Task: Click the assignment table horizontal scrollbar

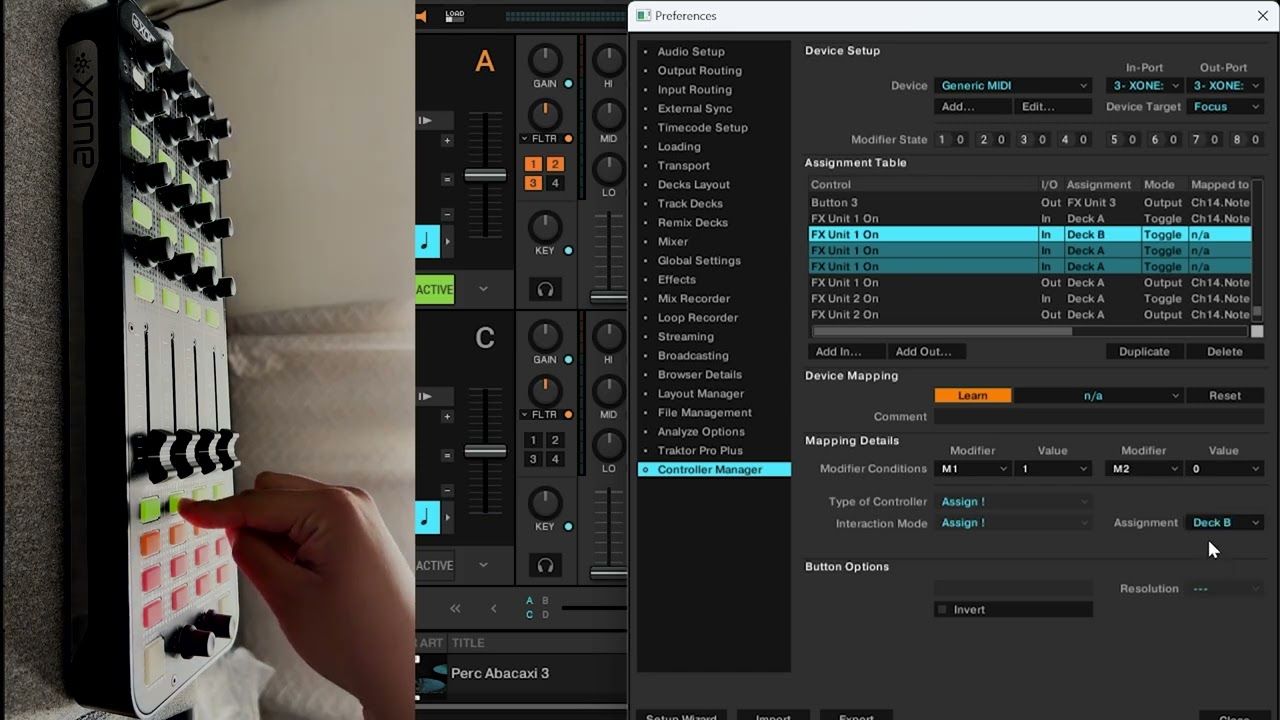Action: [x=942, y=331]
